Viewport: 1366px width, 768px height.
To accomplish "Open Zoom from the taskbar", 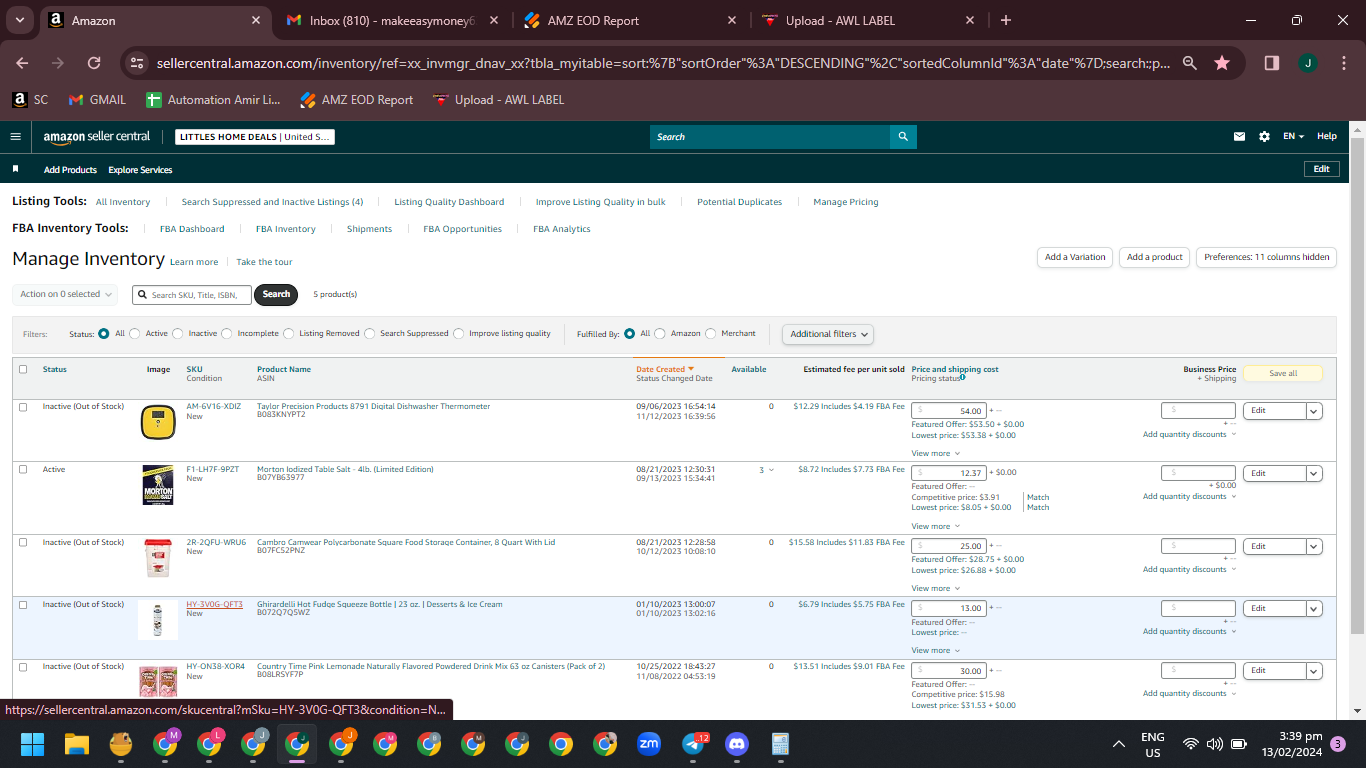I will click(x=649, y=744).
